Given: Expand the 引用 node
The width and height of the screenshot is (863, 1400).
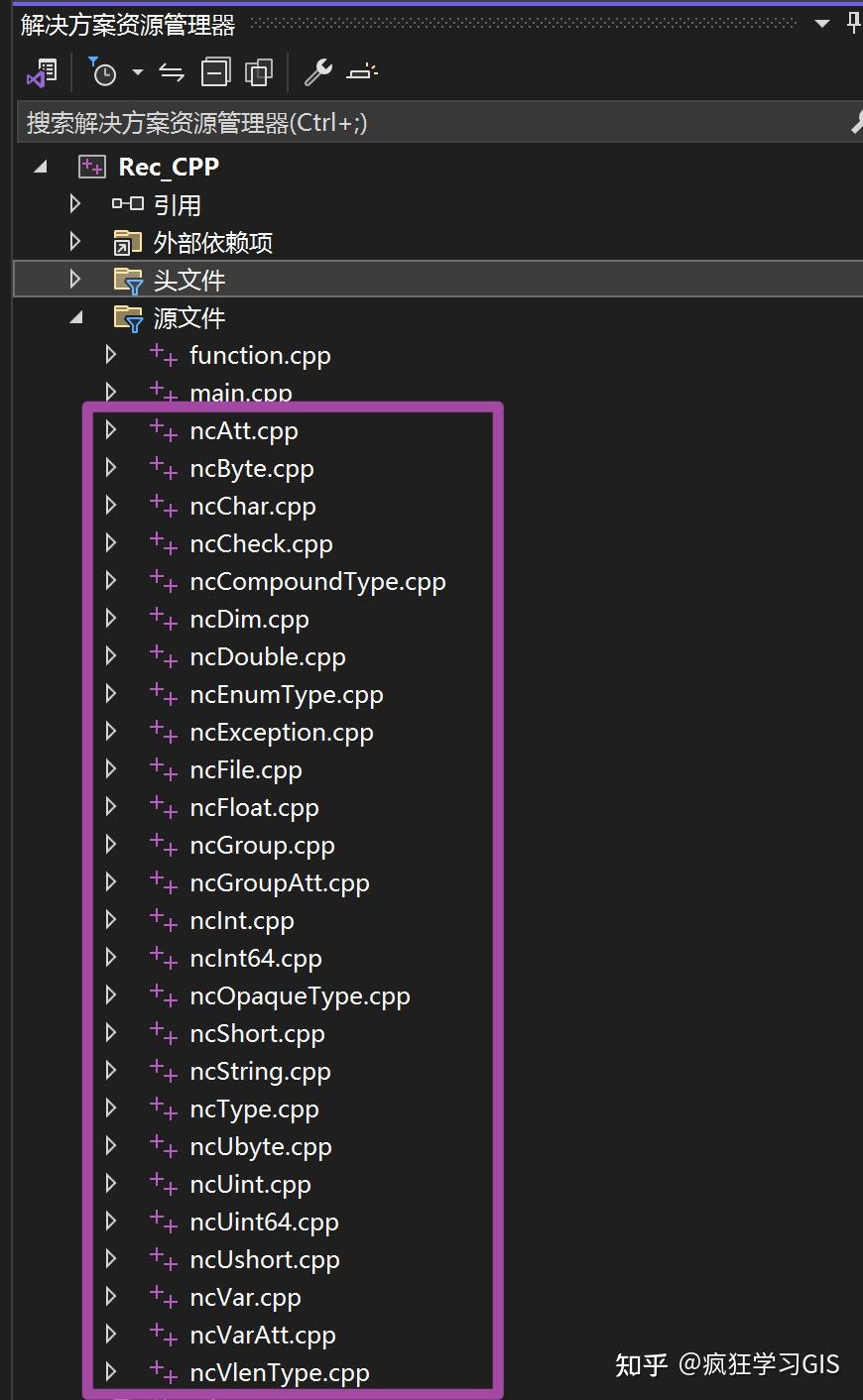Looking at the screenshot, I should (73, 202).
